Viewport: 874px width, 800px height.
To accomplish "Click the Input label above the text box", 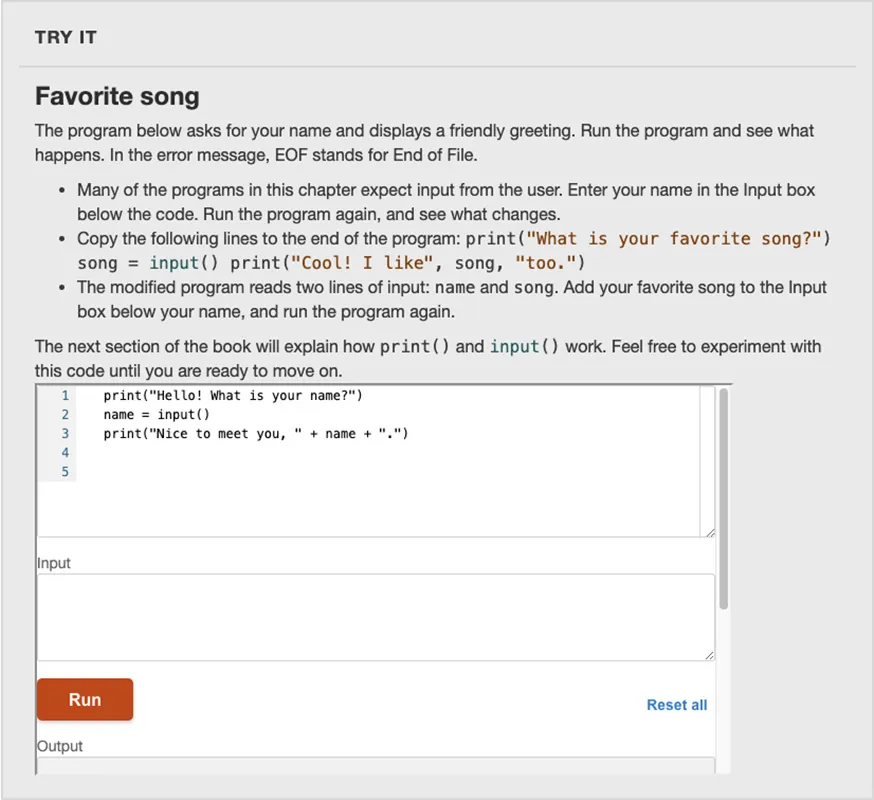I will (x=51, y=563).
